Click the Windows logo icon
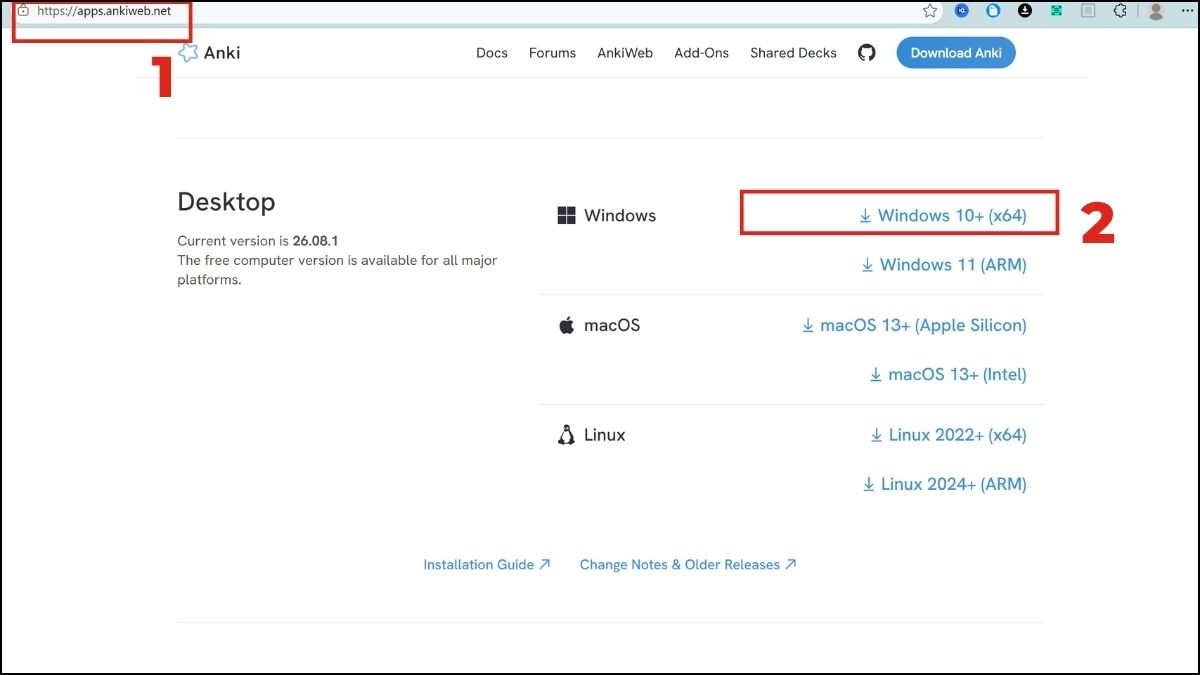Screen dimensions: 1200x675 566,215
